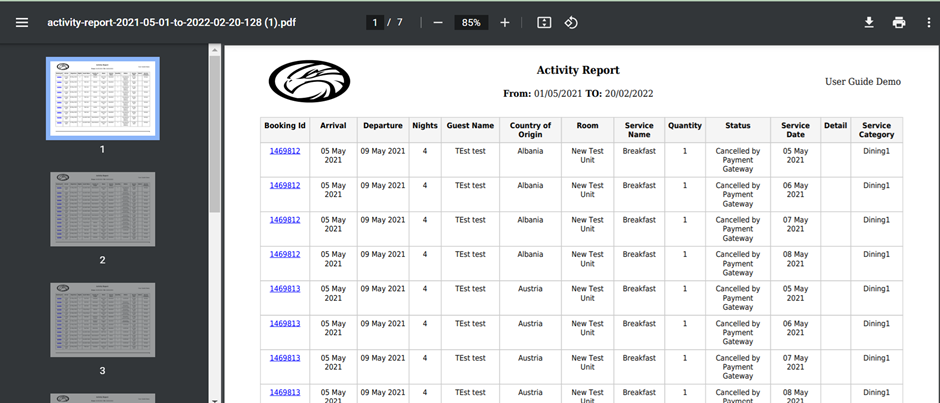Open the more actions three-dot menu
This screenshot has height=403, width=940.
(x=928, y=23)
